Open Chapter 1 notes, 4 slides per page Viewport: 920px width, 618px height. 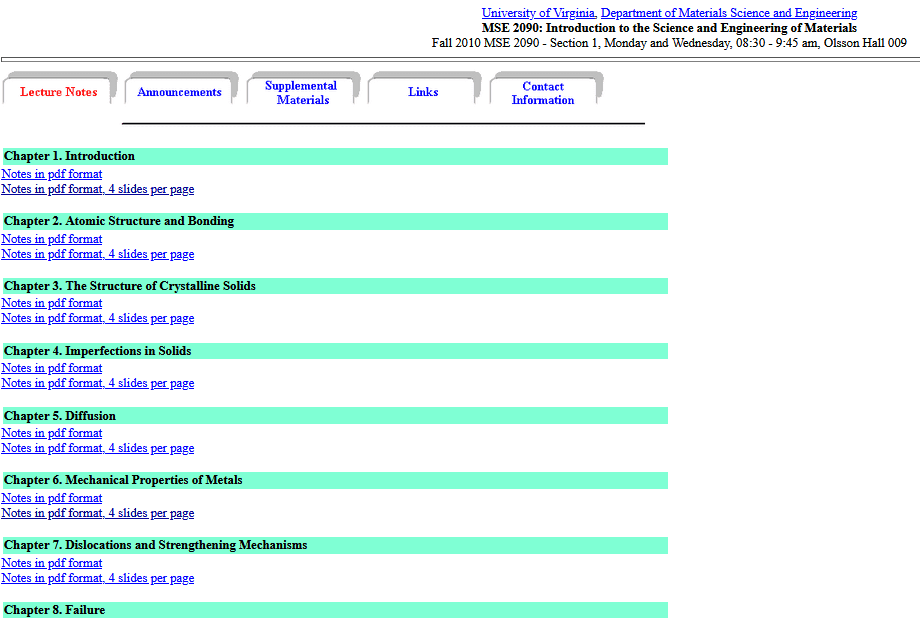(x=98, y=189)
